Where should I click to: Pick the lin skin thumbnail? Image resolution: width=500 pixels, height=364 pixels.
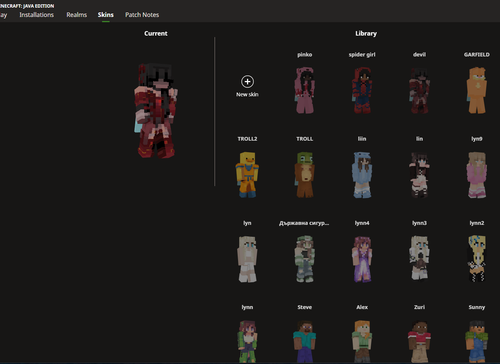(419, 175)
